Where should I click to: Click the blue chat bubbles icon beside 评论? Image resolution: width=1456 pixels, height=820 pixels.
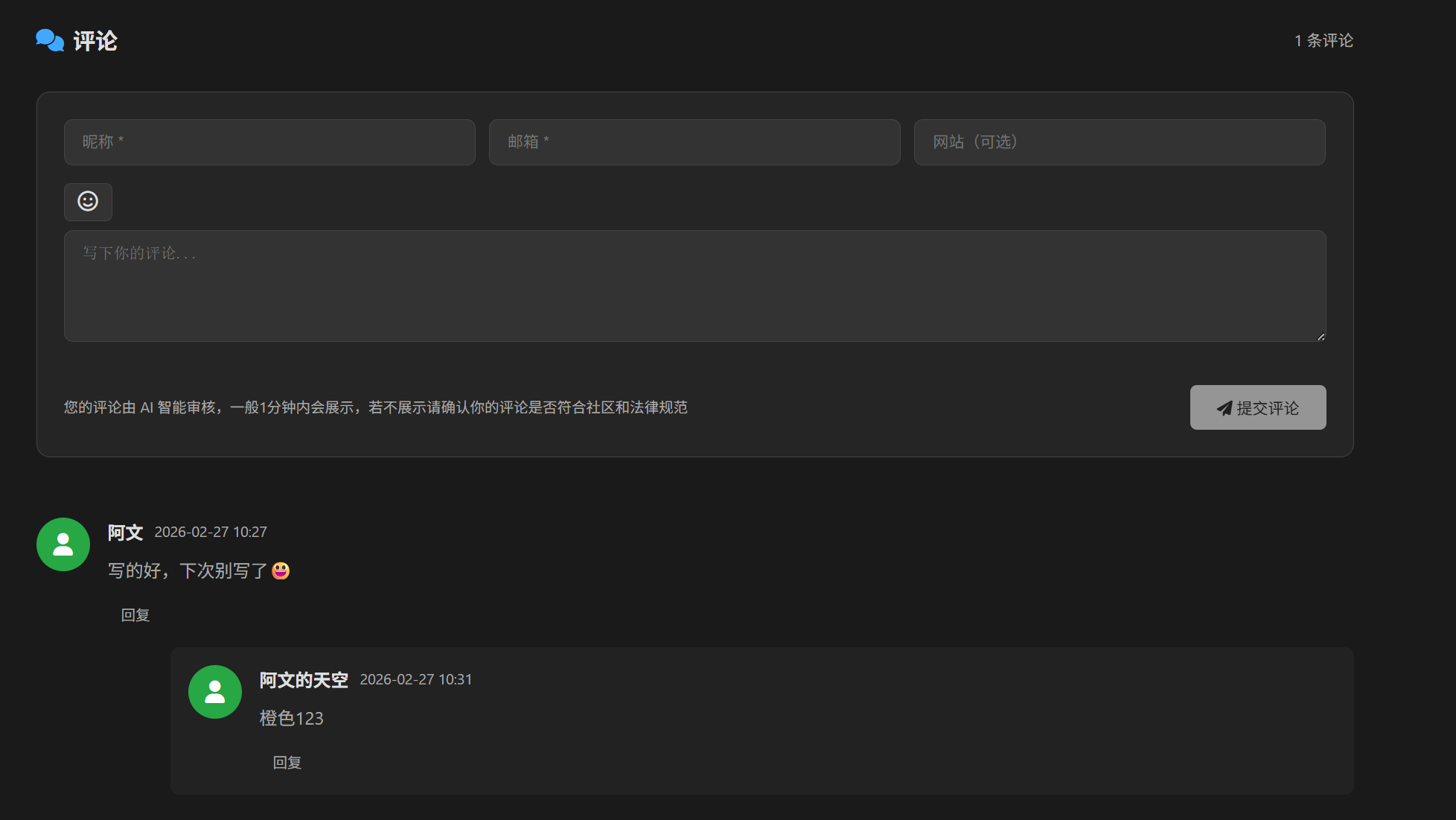click(x=50, y=40)
